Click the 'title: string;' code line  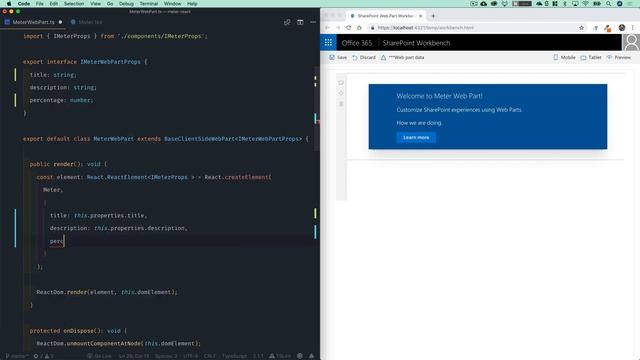tap(53, 75)
